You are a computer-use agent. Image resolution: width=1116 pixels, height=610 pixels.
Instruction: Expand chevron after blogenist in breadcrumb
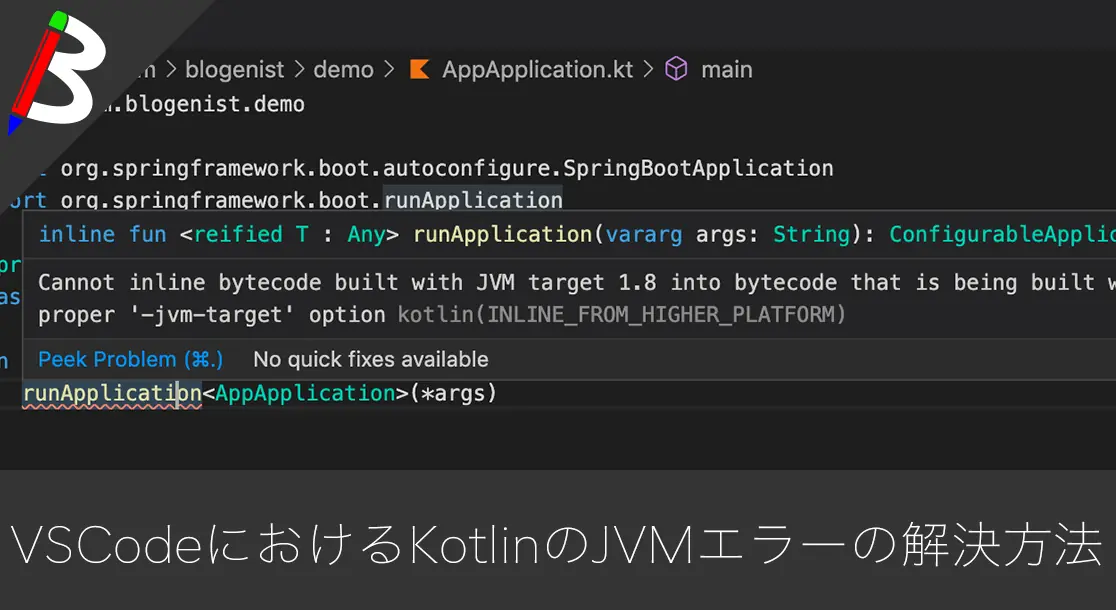(x=299, y=70)
